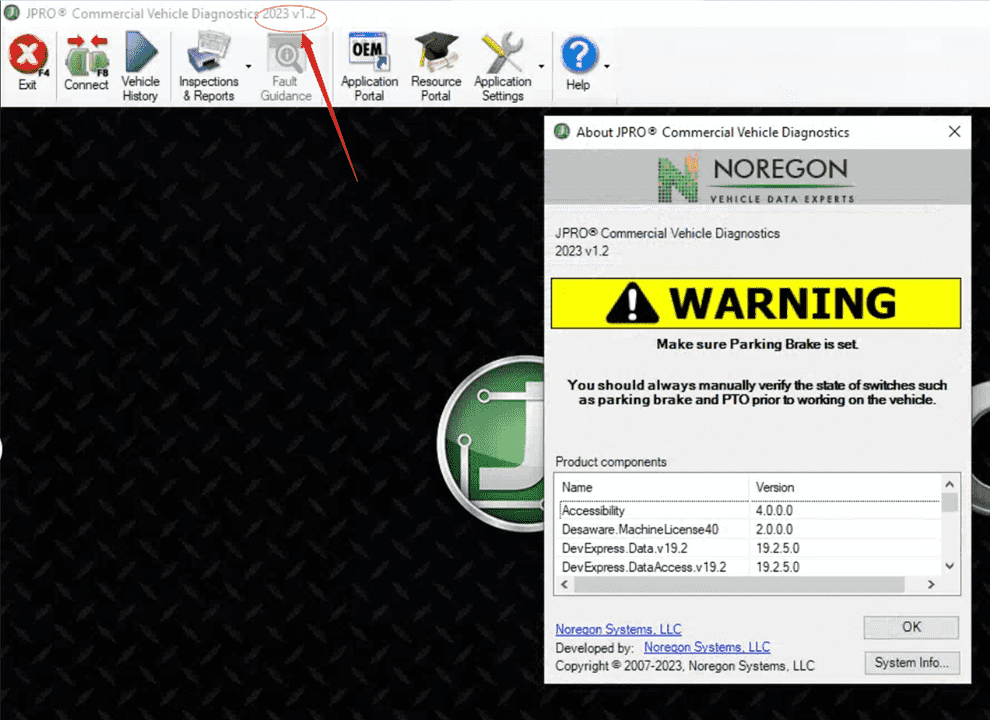Expand Inspections & Reports dropdown arrow
Screen dimensions: 990x720
[x=248, y=66]
